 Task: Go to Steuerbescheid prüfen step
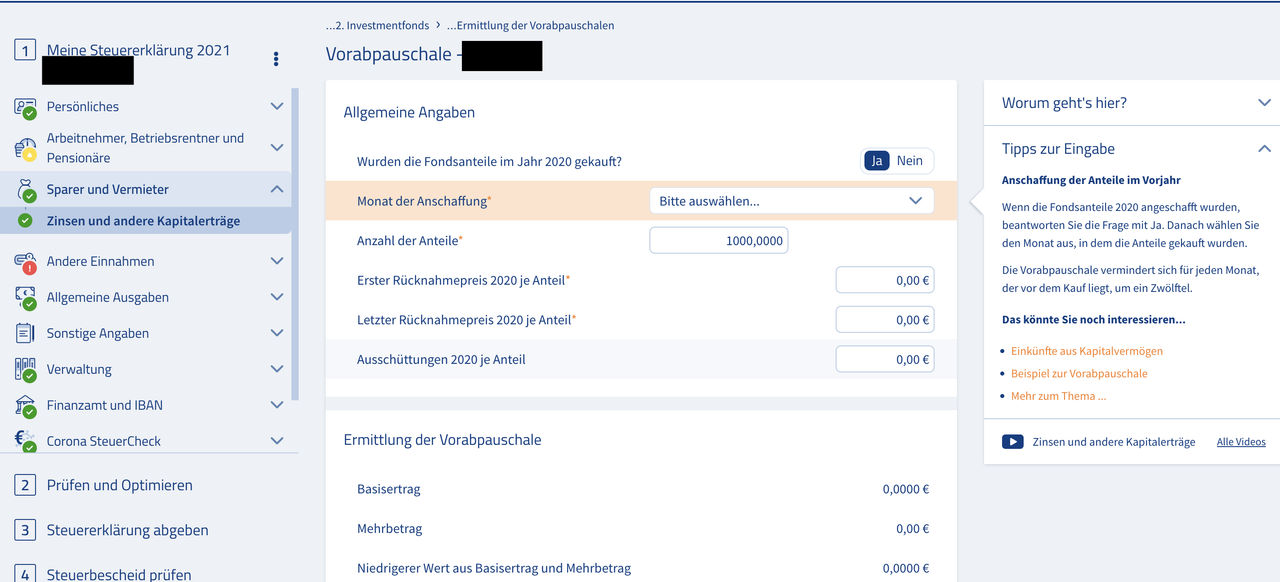pos(119,574)
